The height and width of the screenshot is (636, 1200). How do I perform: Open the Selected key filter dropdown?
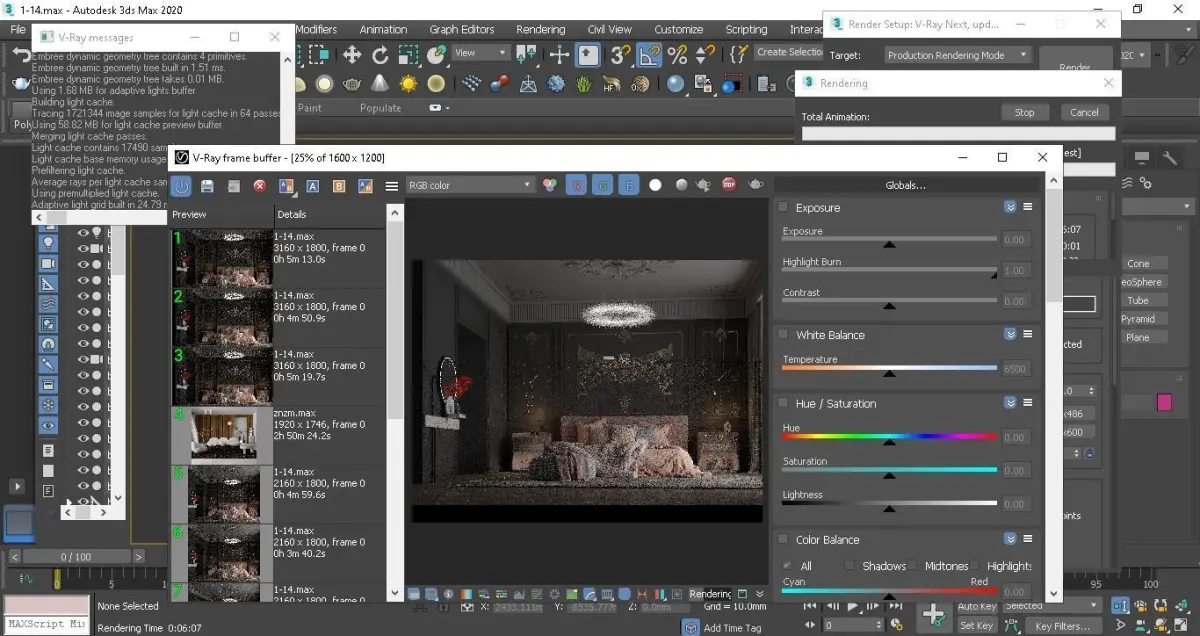(x=1050, y=606)
